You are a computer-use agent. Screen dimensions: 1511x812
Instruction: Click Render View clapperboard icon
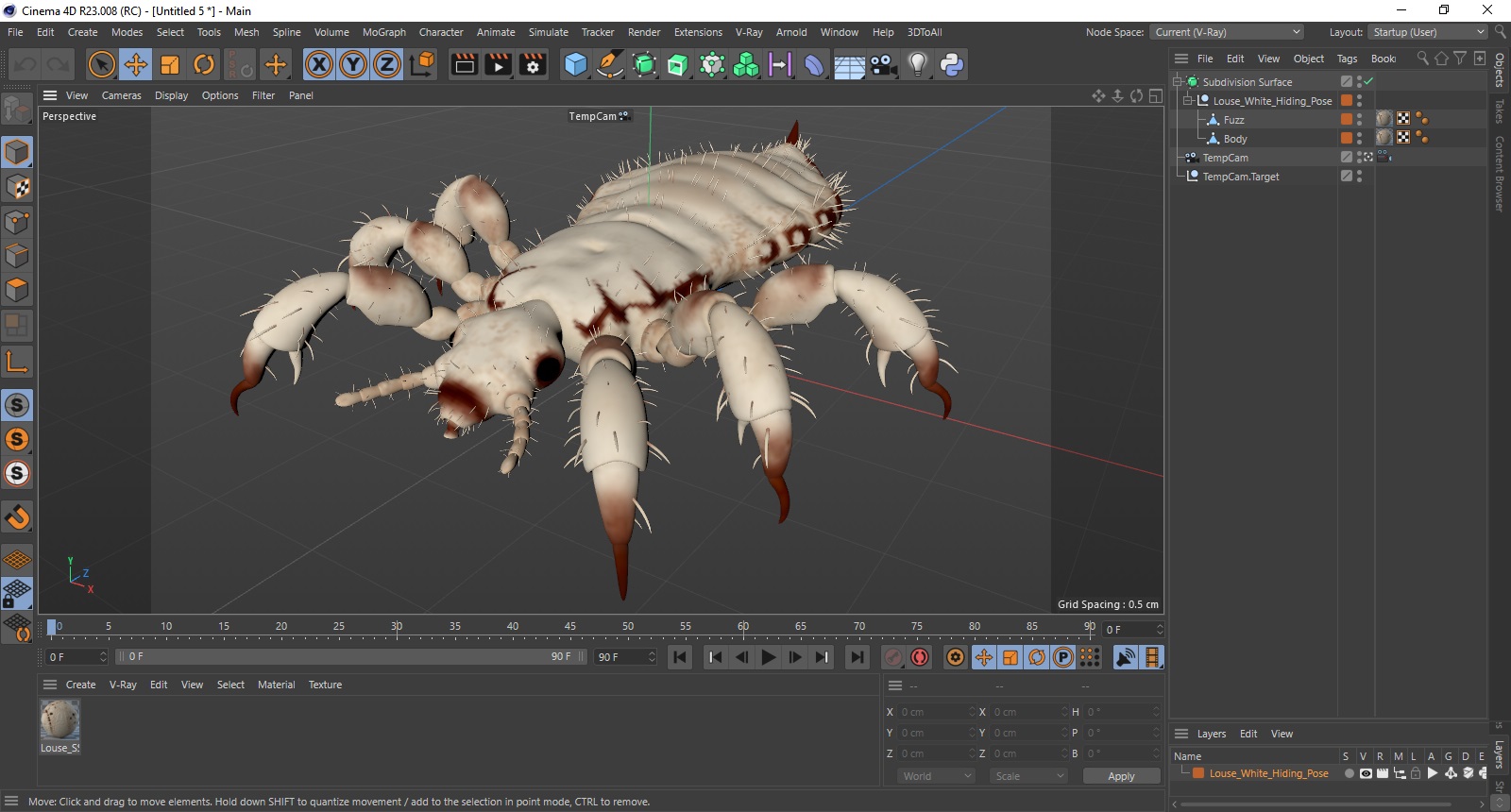point(464,64)
